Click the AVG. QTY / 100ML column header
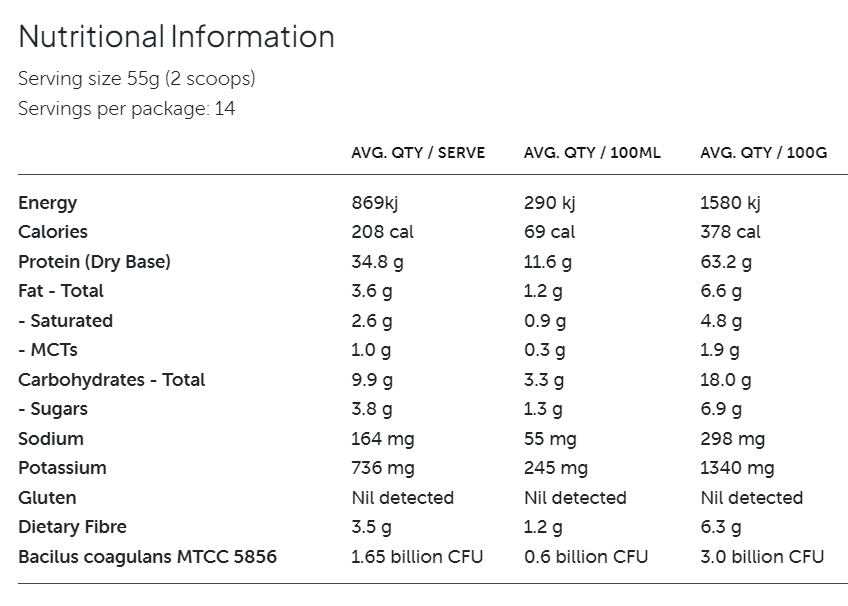This screenshot has width=848, height=606. click(x=592, y=153)
